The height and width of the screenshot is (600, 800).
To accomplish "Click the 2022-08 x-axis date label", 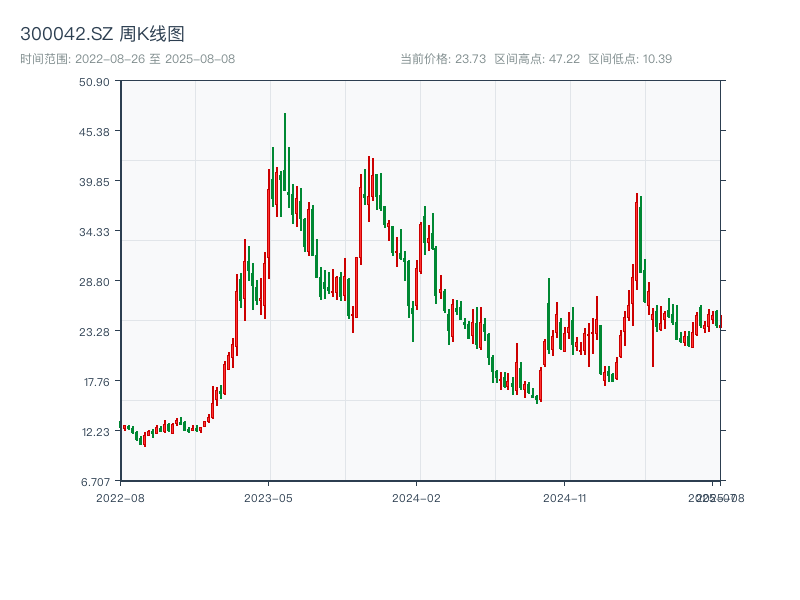I will (120, 498).
